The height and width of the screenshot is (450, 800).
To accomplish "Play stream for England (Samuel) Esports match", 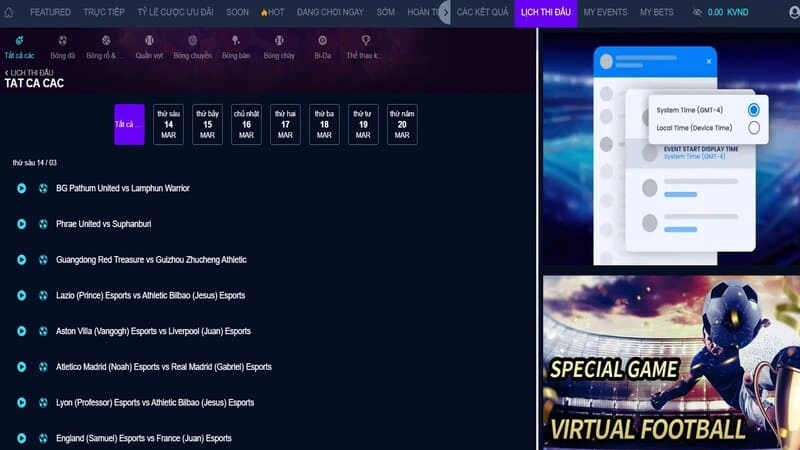I will tap(21, 438).
